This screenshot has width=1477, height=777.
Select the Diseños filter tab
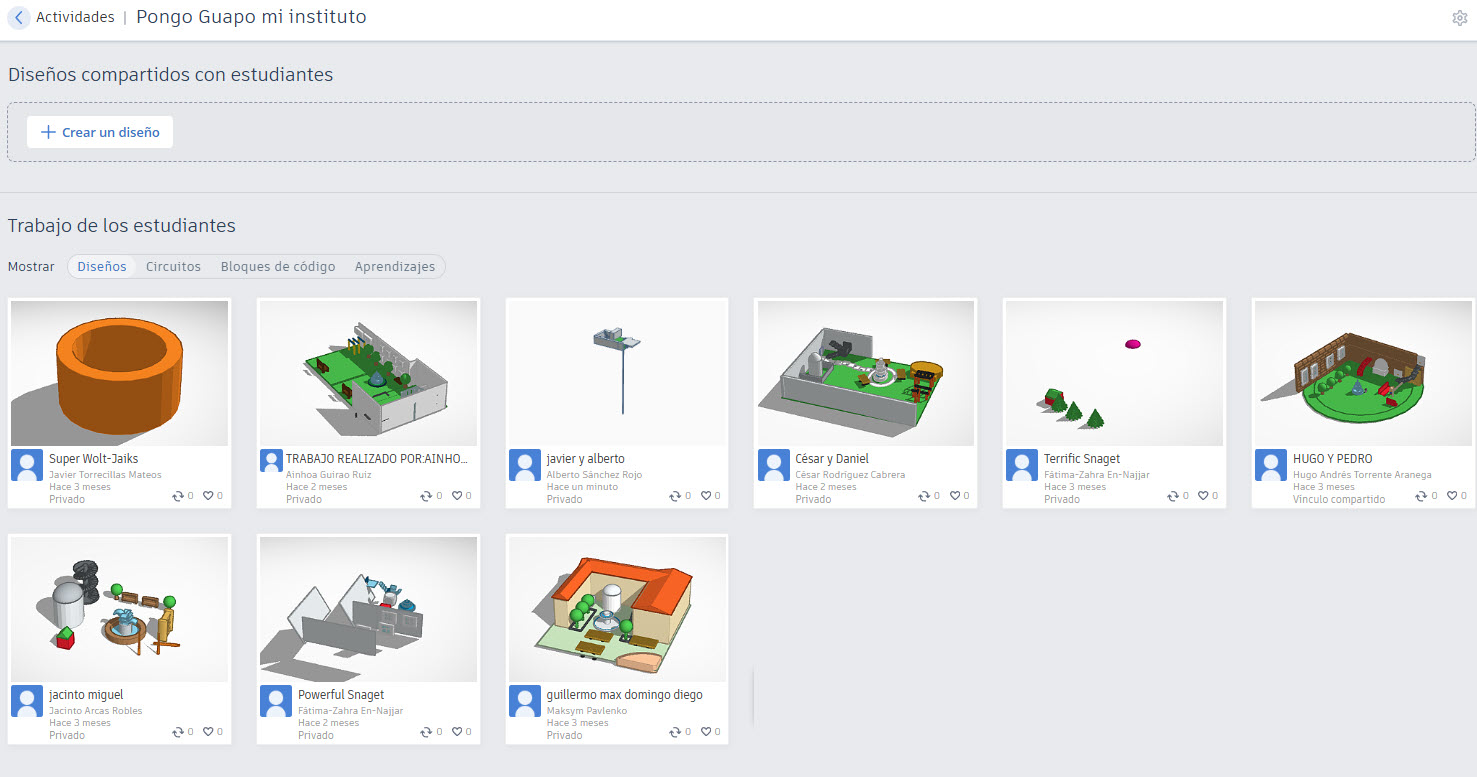point(102,267)
